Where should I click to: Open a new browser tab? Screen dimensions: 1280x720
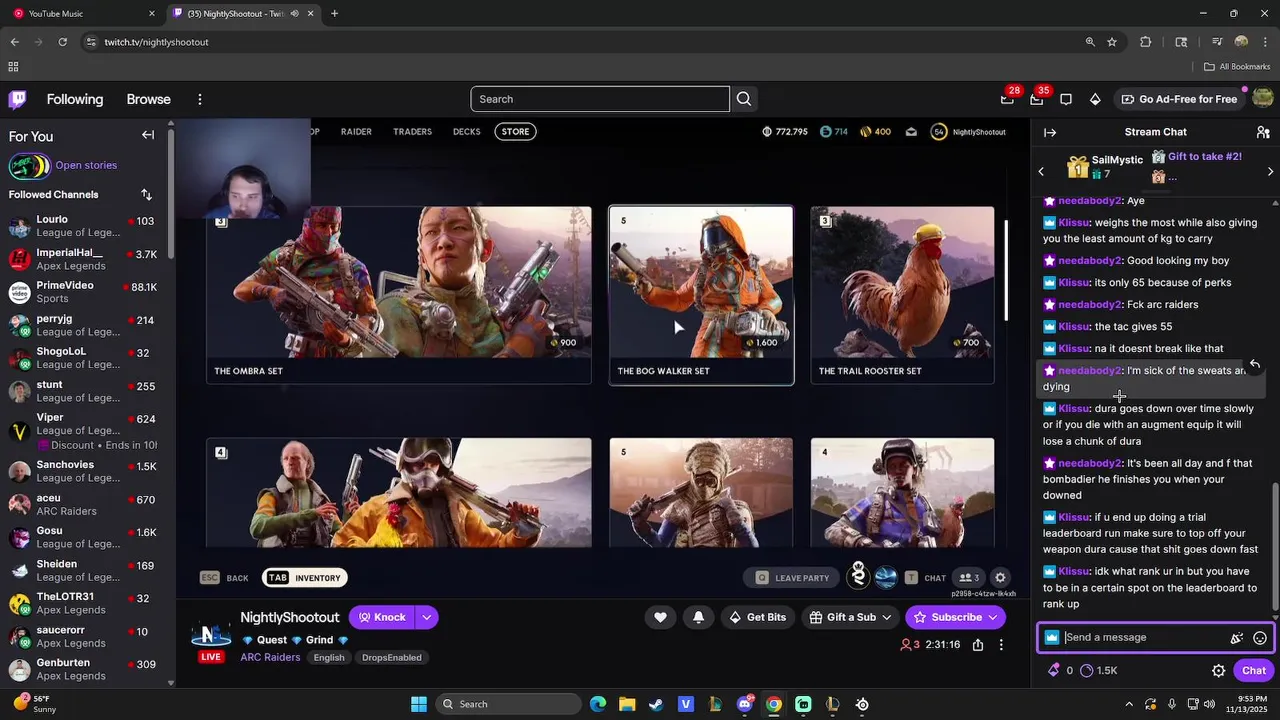(334, 13)
